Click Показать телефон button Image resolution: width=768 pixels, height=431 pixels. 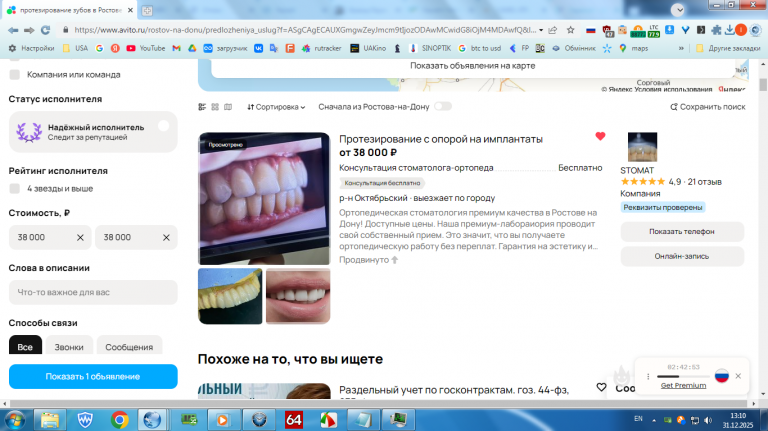pyautogui.click(x=682, y=232)
